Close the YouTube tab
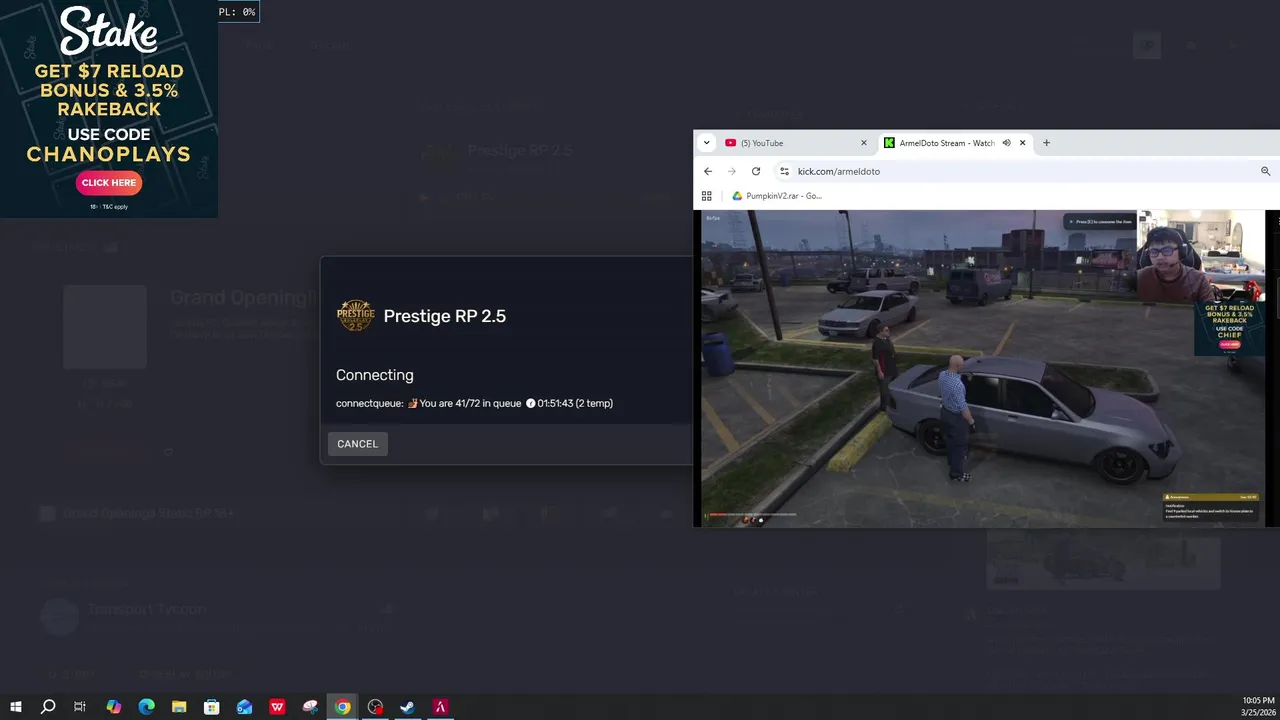Screen dimensions: 1280x720 pos(864,143)
